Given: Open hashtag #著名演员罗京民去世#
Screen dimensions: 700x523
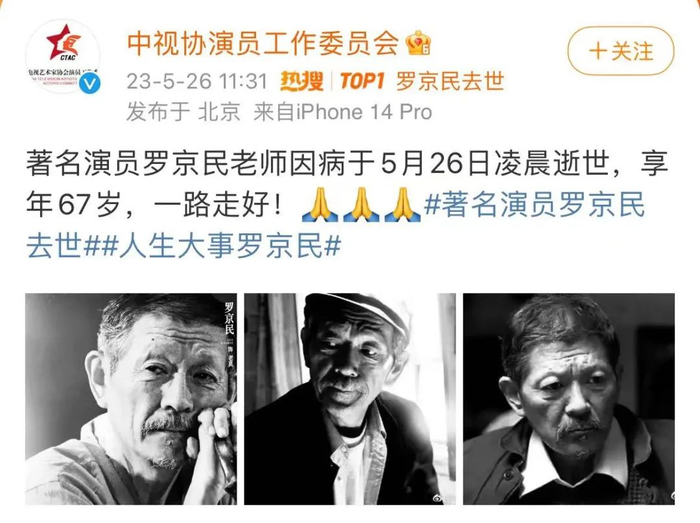Looking at the screenshot, I should (x=336, y=225).
